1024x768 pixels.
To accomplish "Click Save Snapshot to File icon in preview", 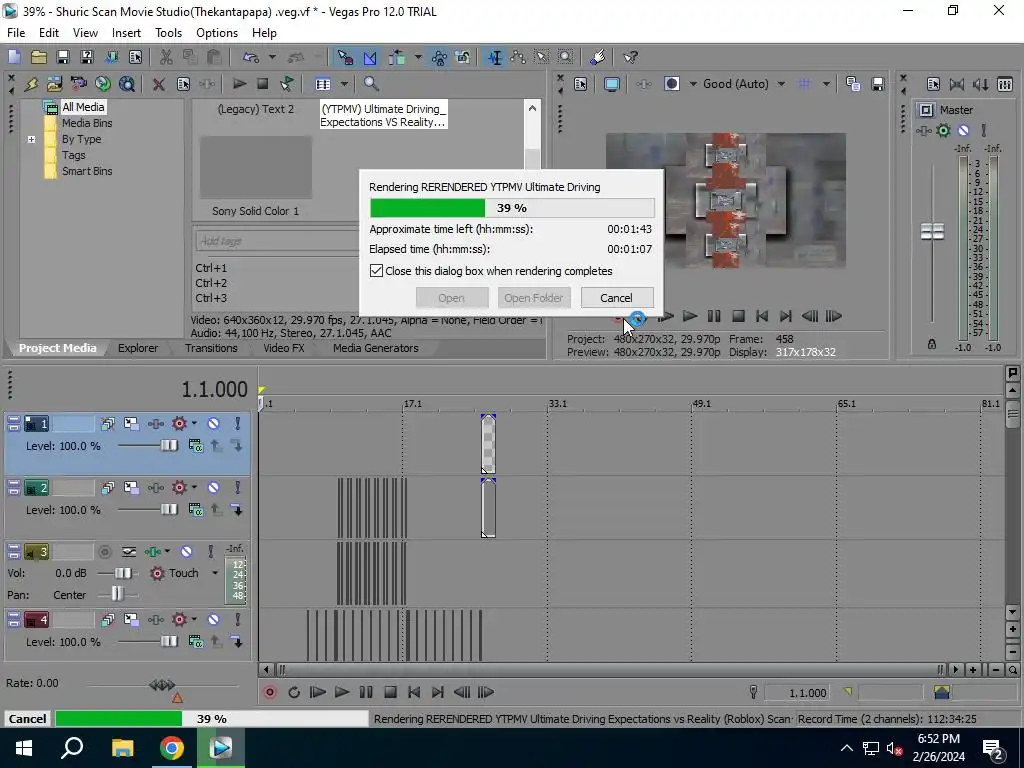I will pyautogui.click(x=878, y=84).
